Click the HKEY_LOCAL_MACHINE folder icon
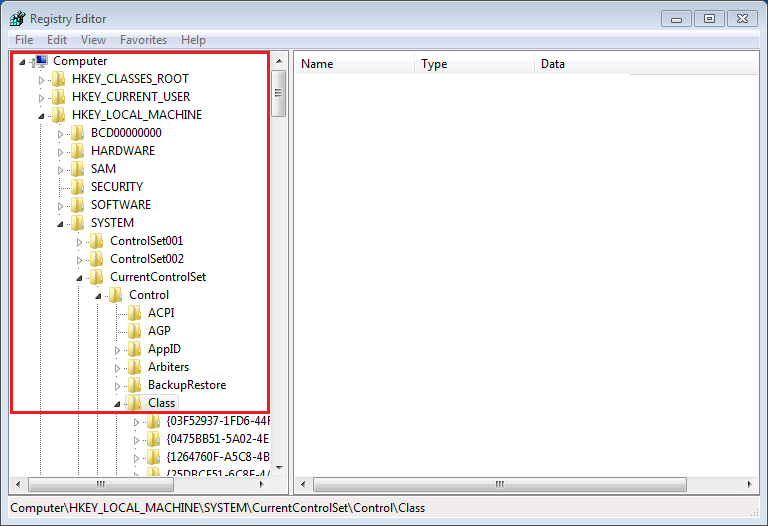The height and width of the screenshot is (526, 768). [x=59, y=115]
